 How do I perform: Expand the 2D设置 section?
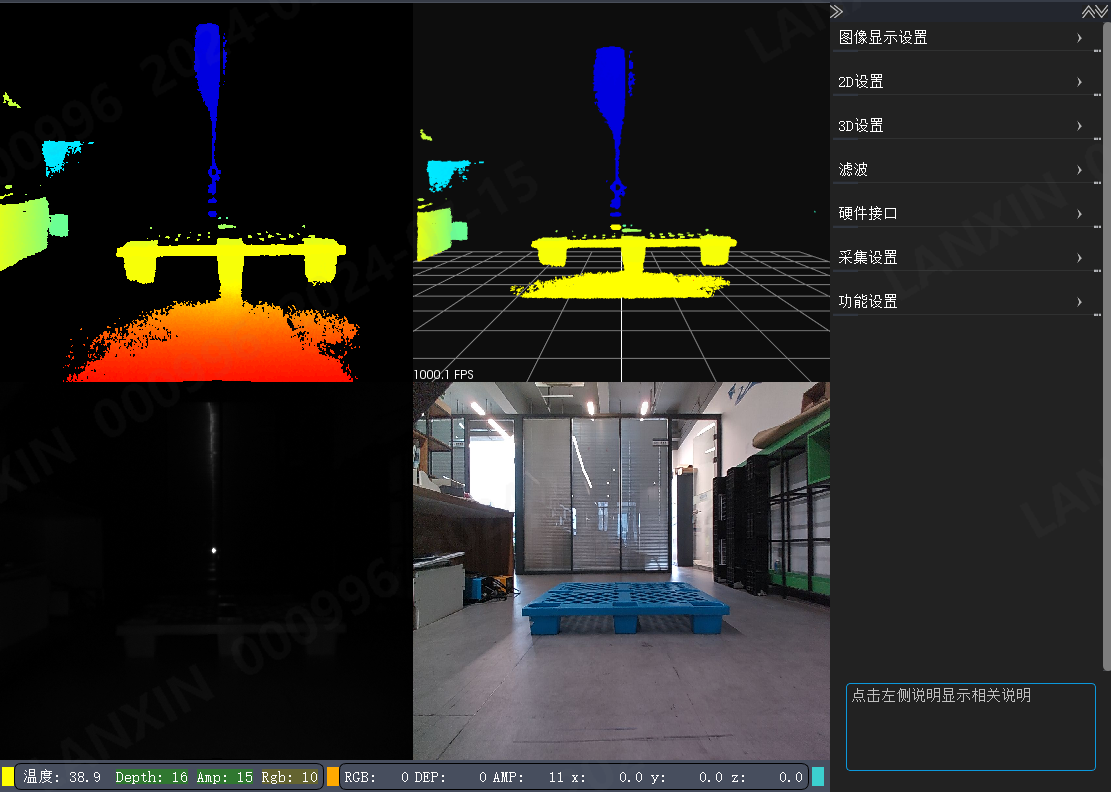click(966, 81)
